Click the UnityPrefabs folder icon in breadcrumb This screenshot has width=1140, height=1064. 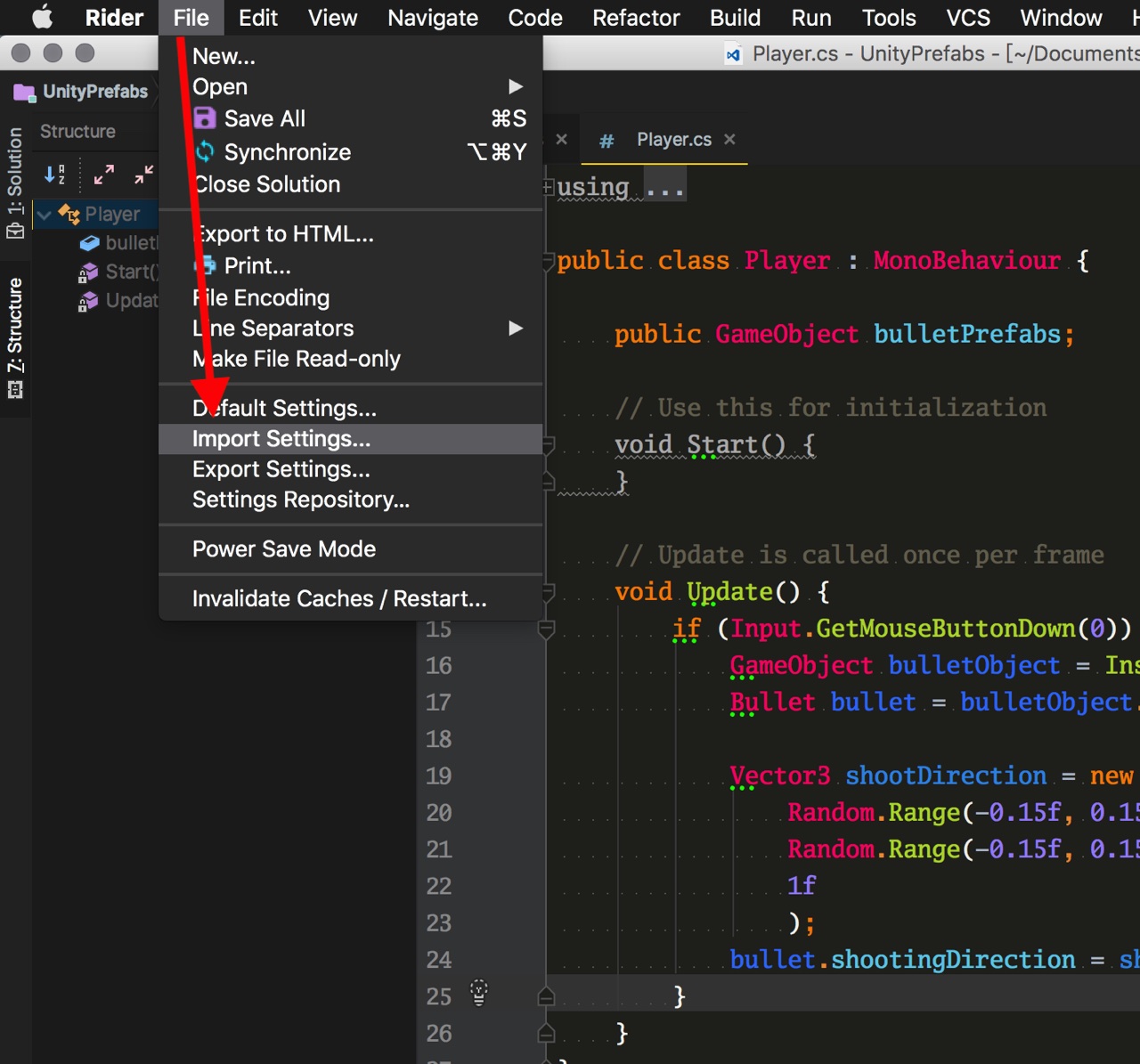click(24, 92)
